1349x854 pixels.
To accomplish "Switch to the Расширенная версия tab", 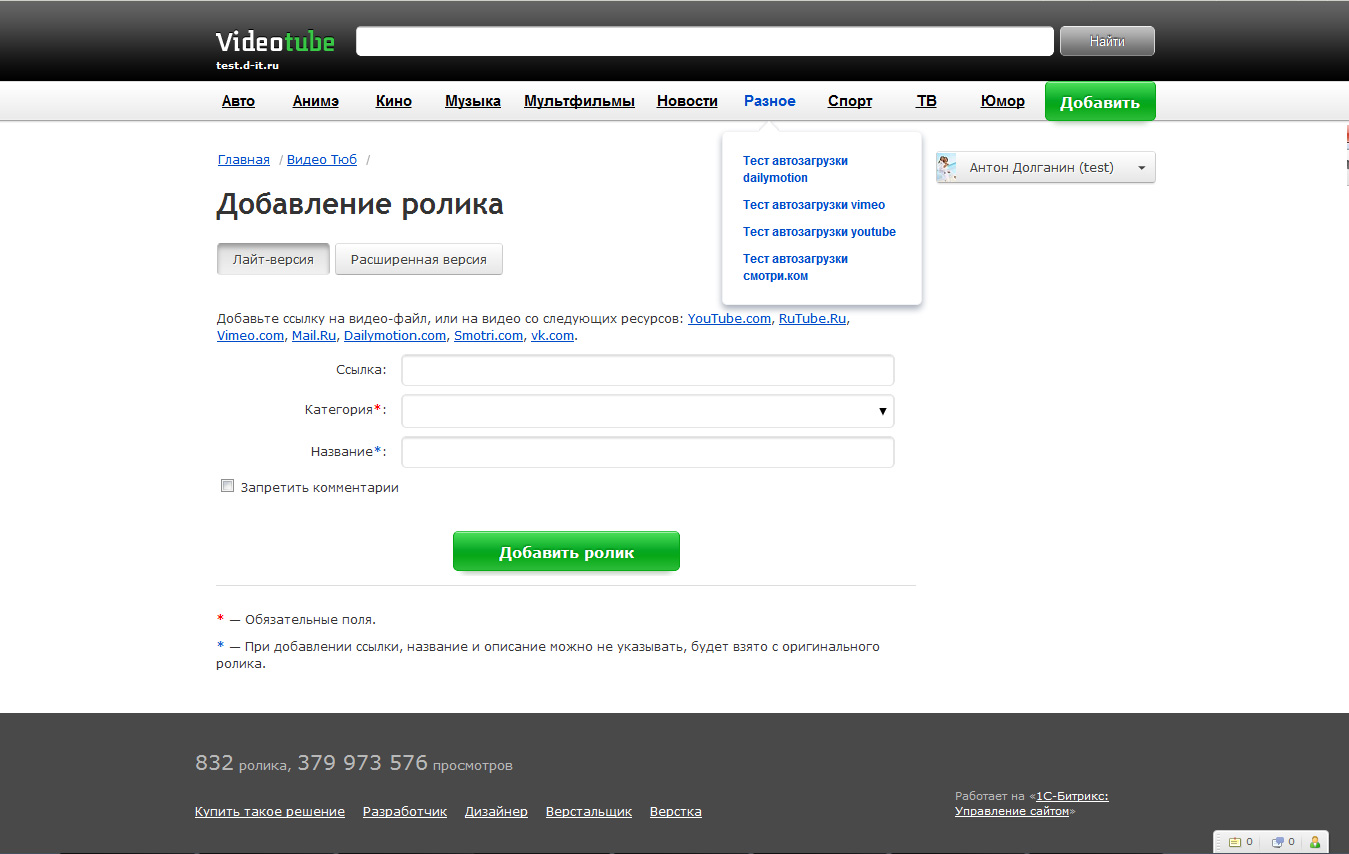I will pyautogui.click(x=418, y=259).
